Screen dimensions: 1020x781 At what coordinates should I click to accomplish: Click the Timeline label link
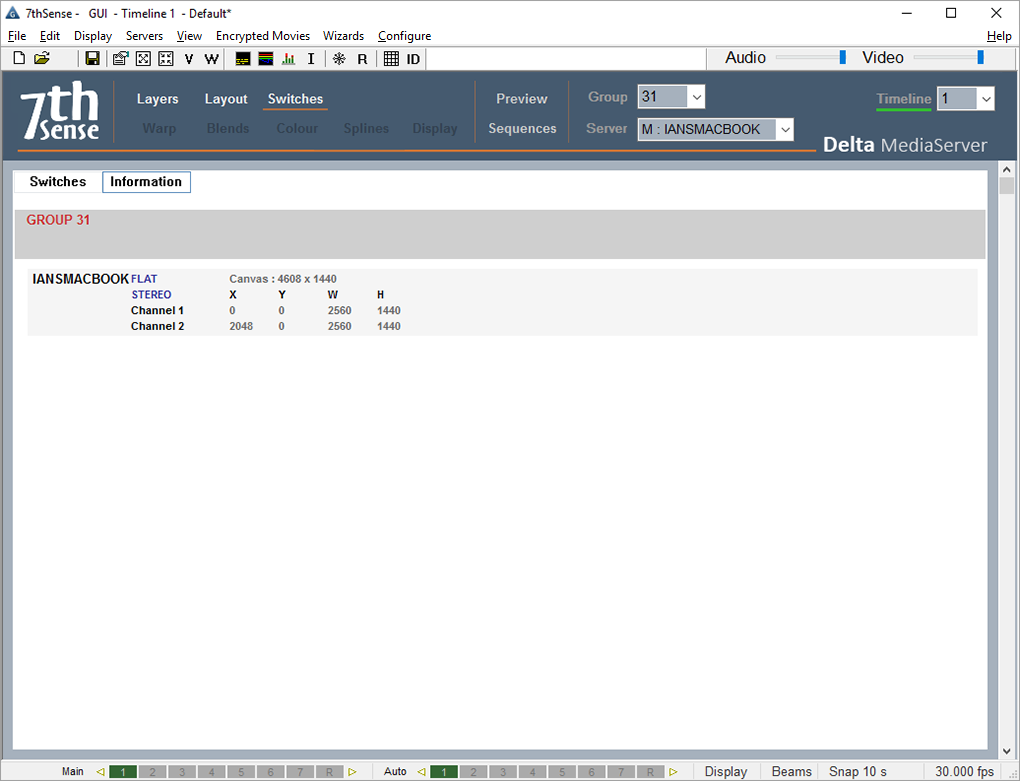(x=904, y=99)
